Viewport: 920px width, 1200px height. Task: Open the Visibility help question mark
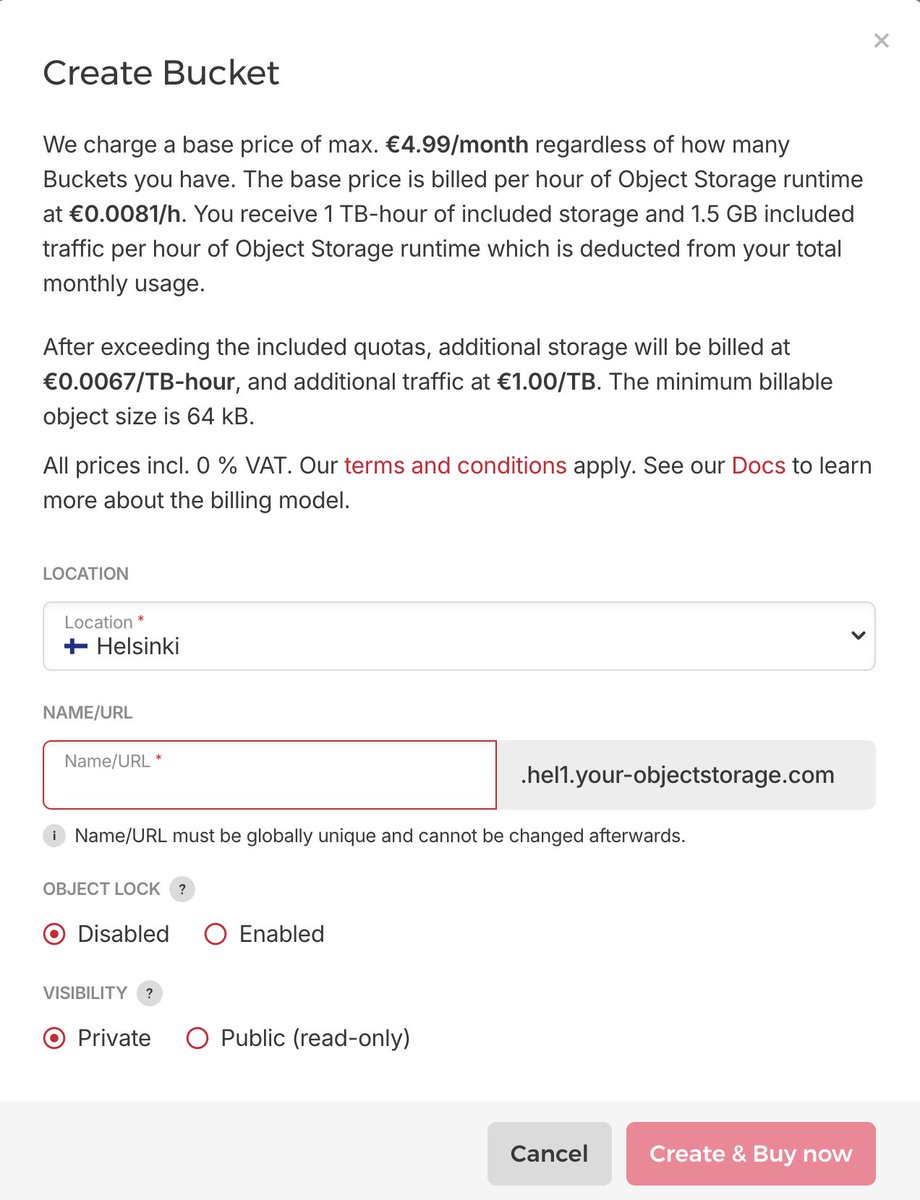click(149, 993)
